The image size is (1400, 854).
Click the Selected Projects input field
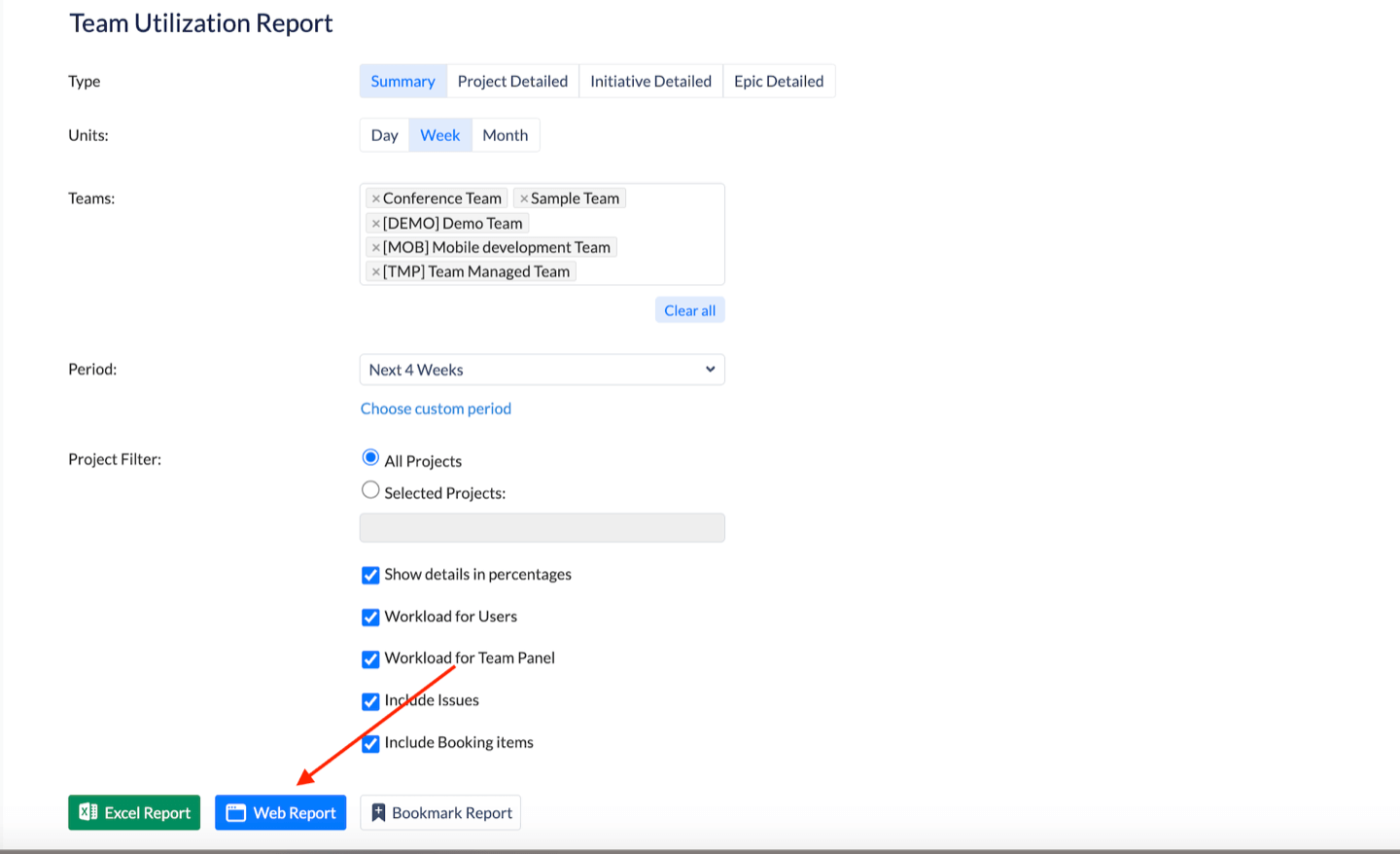coord(542,527)
